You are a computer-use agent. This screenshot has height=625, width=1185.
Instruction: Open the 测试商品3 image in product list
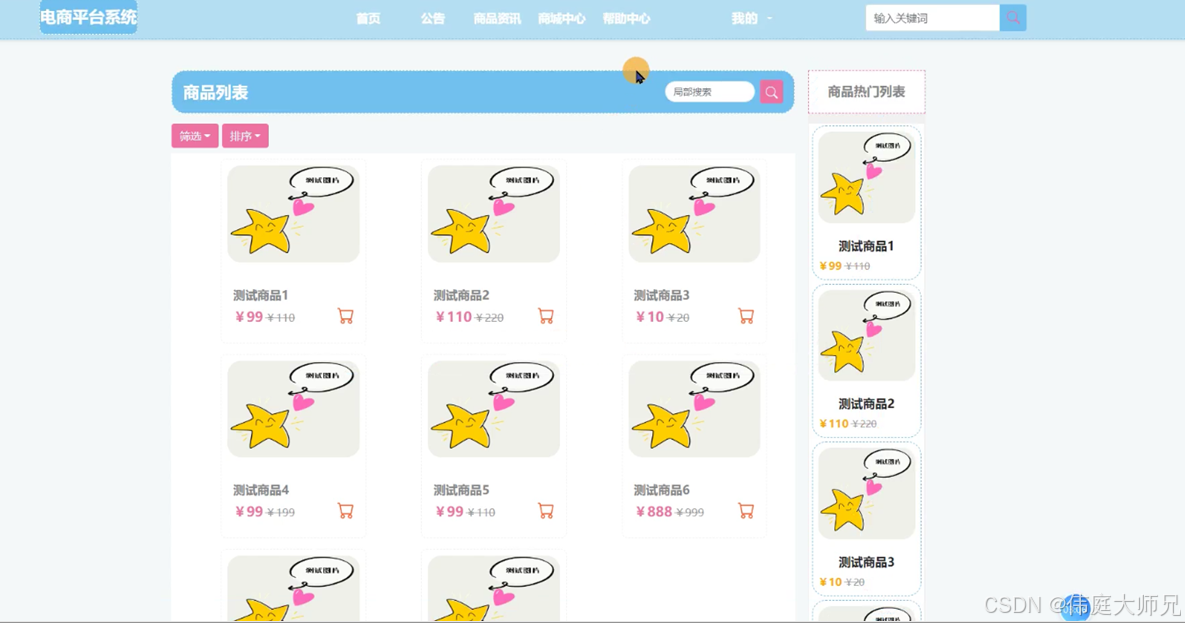694,214
